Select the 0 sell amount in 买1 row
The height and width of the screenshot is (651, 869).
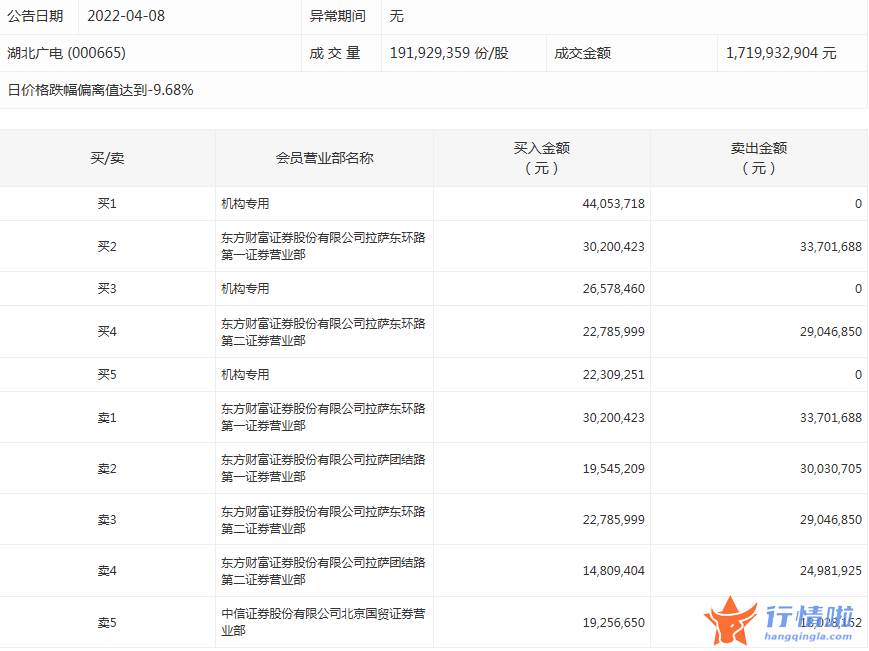point(858,204)
